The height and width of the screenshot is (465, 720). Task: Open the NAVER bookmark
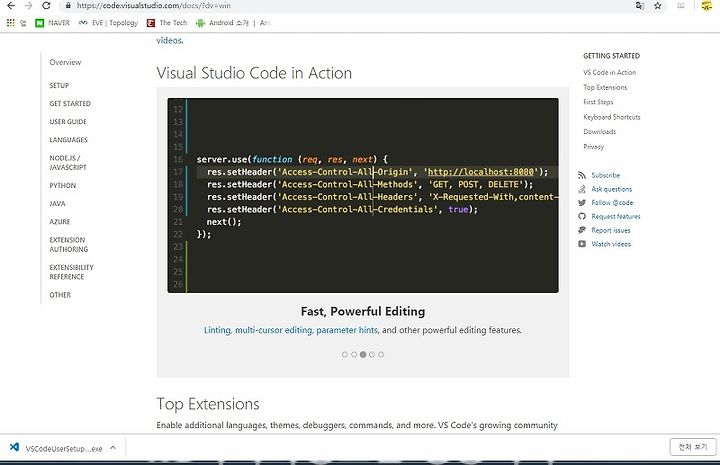point(52,22)
